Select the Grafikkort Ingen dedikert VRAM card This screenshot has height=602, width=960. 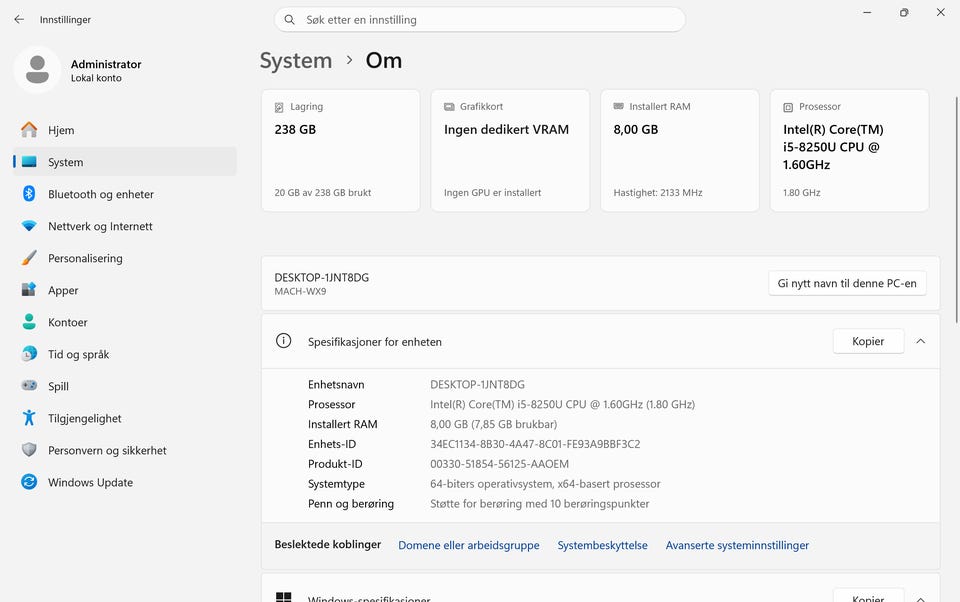510,151
